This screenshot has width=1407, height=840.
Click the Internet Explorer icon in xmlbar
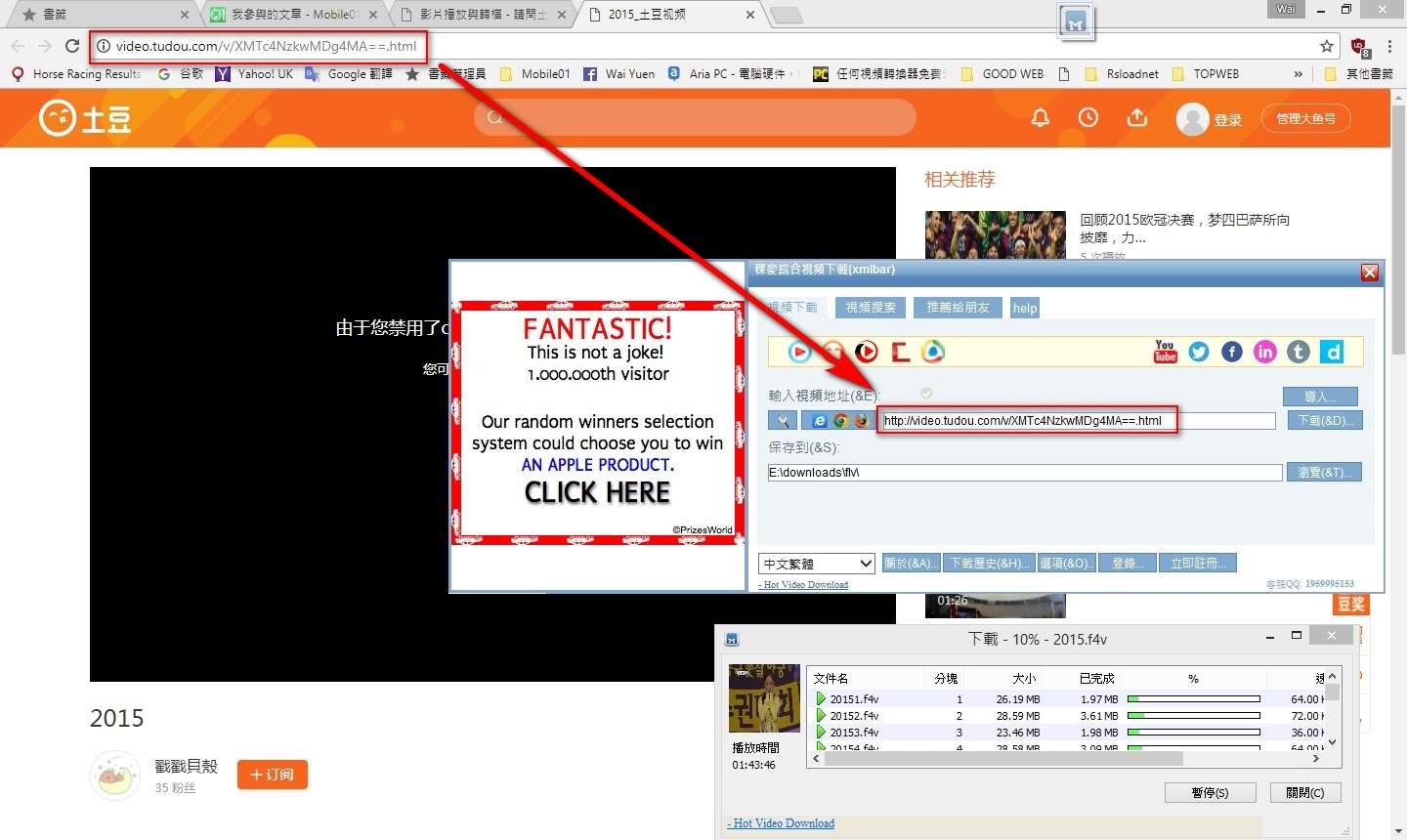[820, 421]
